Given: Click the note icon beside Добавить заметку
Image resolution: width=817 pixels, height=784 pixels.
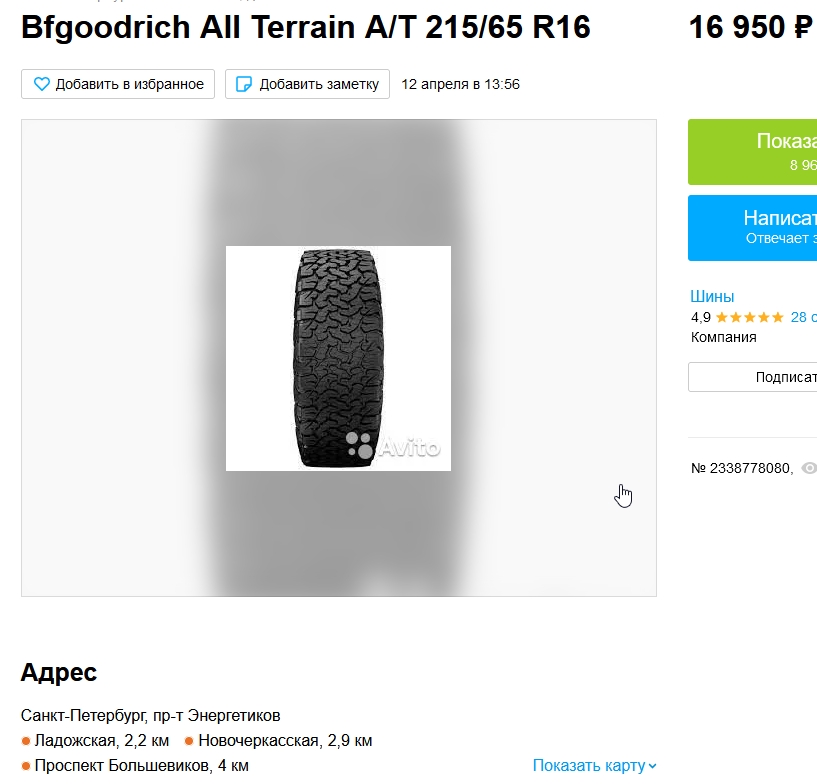Looking at the screenshot, I should click(x=244, y=84).
